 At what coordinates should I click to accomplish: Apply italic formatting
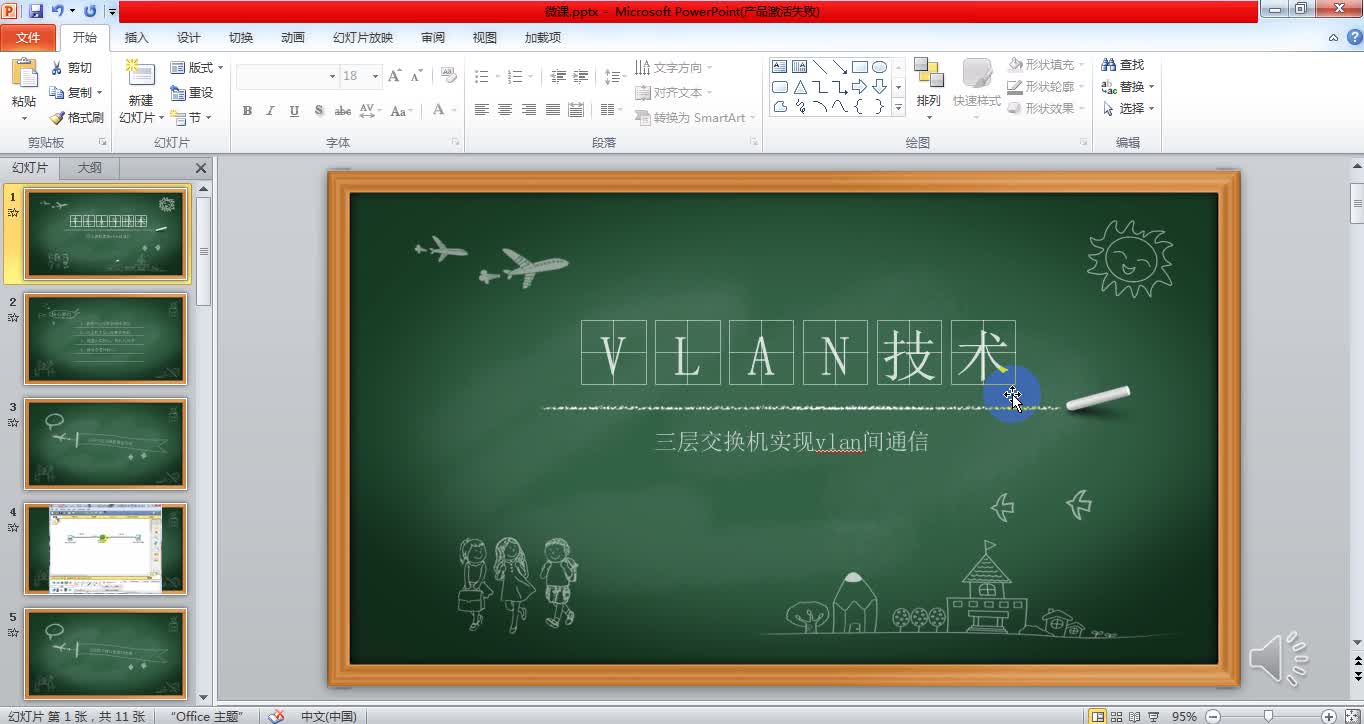tap(269, 111)
